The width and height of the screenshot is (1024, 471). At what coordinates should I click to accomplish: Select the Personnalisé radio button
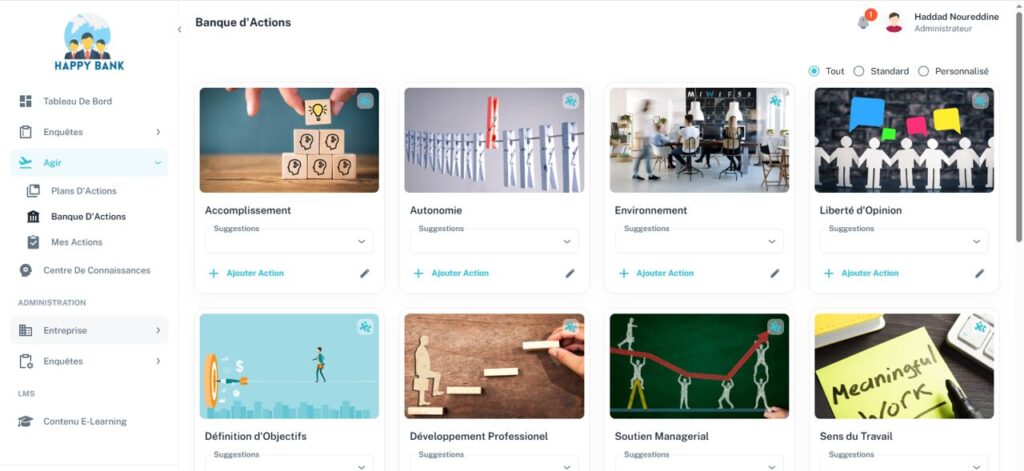click(x=923, y=71)
